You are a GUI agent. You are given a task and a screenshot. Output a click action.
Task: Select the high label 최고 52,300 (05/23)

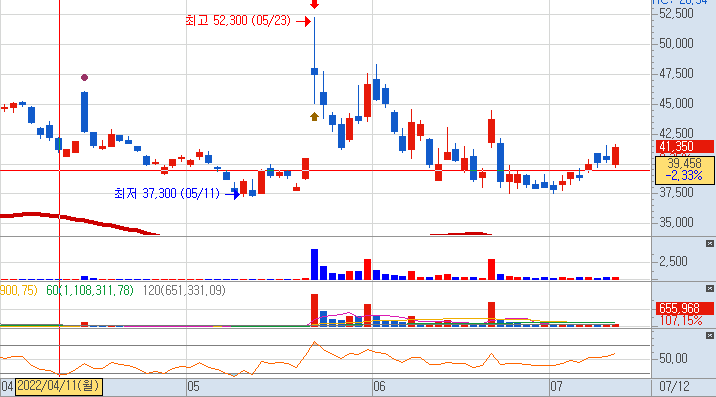pyautogui.click(x=238, y=21)
